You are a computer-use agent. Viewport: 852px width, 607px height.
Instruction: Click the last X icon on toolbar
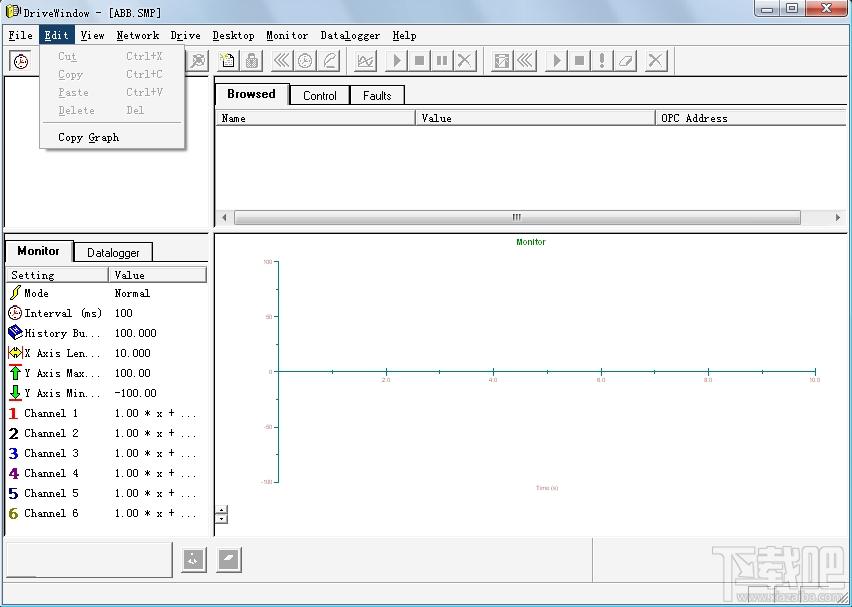(656, 60)
